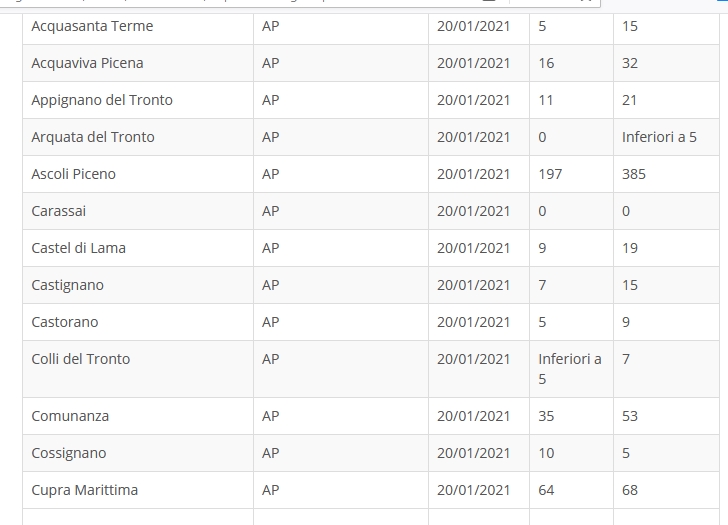
Task: Select the Appignano del Tronto cell
Action: pyautogui.click(x=138, y=100)
